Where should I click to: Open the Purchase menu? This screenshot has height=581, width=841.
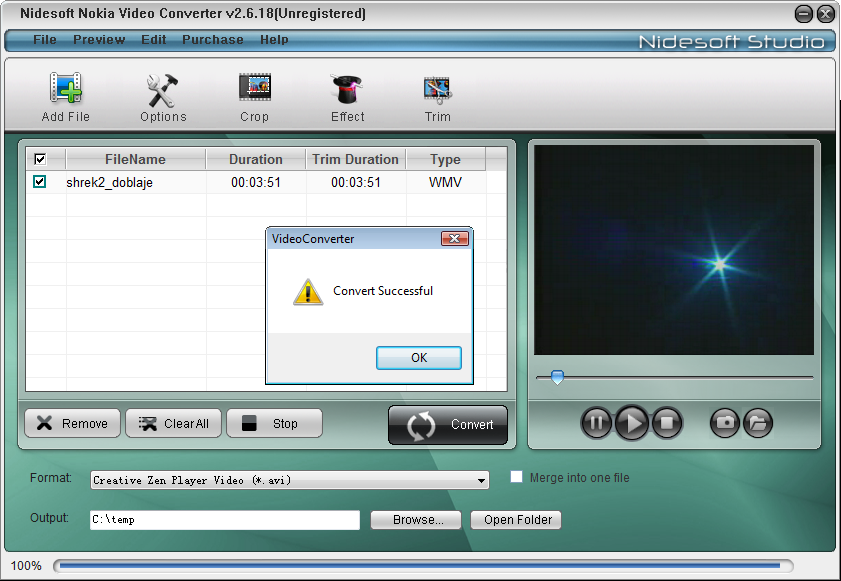click(213, 40)
